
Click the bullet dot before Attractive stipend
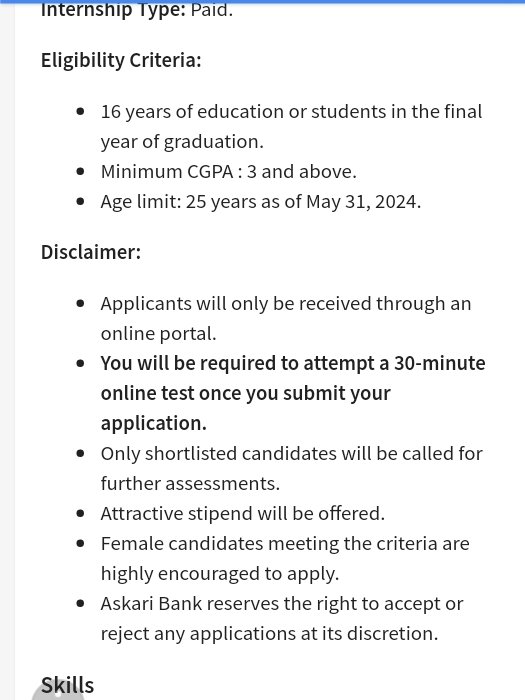pyautogui.click(x=80, y=513)
